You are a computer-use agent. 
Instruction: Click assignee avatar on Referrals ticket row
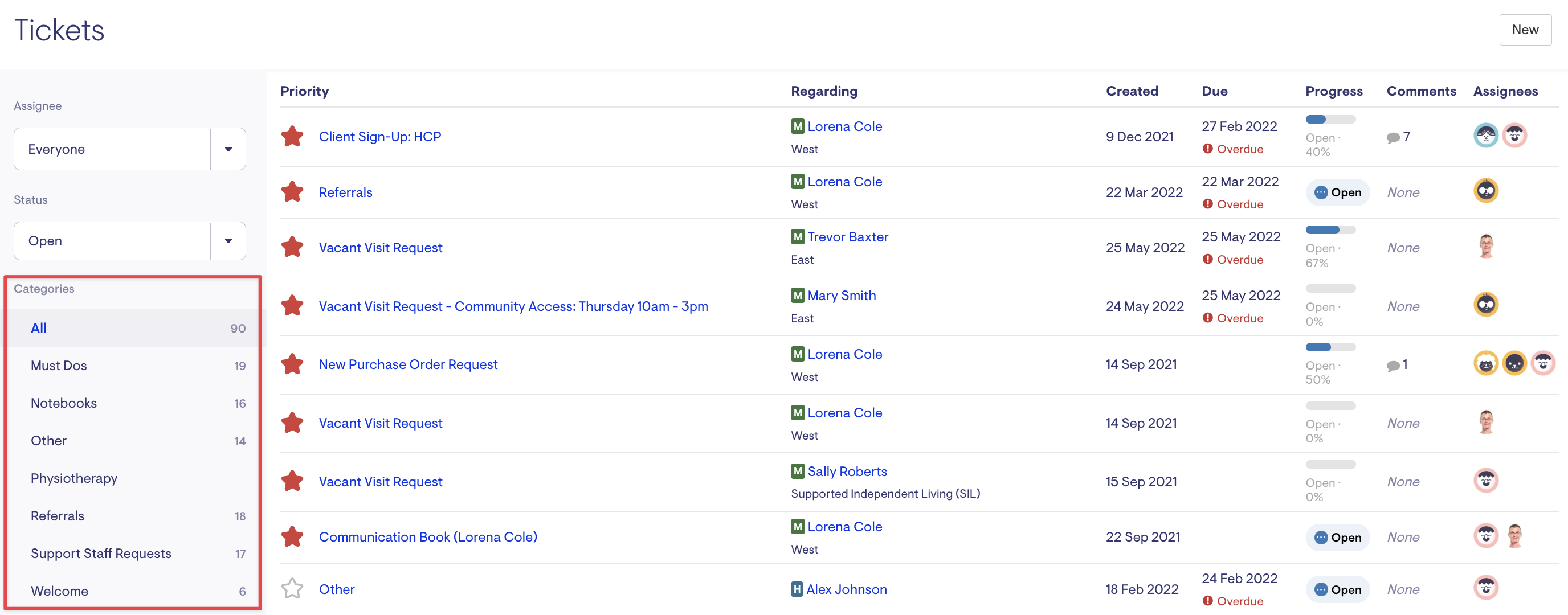(1485, 191)
